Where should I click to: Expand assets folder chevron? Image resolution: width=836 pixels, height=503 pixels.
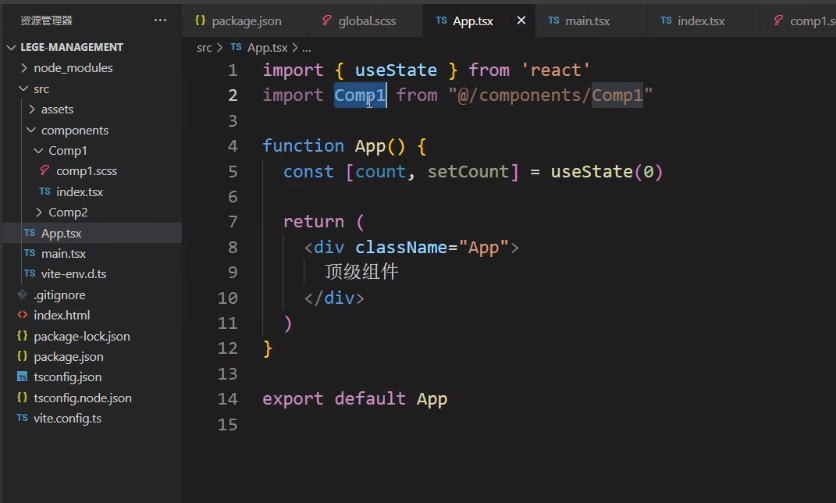(31, 109)
